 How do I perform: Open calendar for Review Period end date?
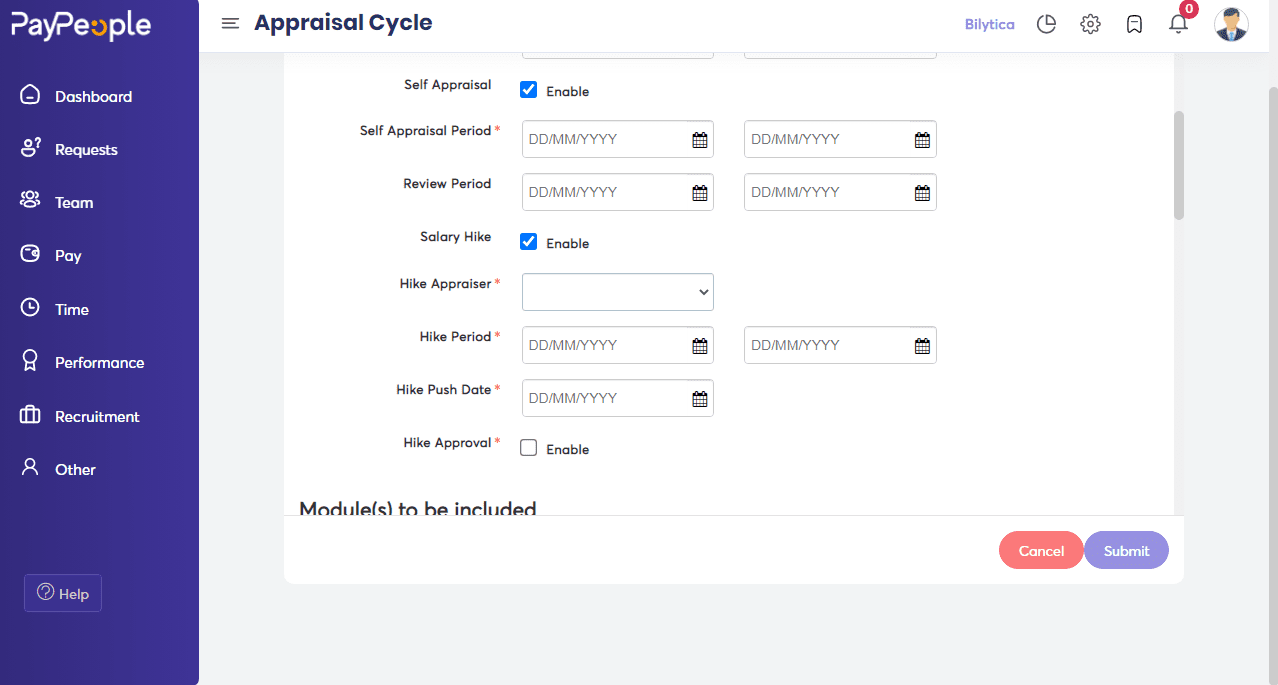coord(922,193)
